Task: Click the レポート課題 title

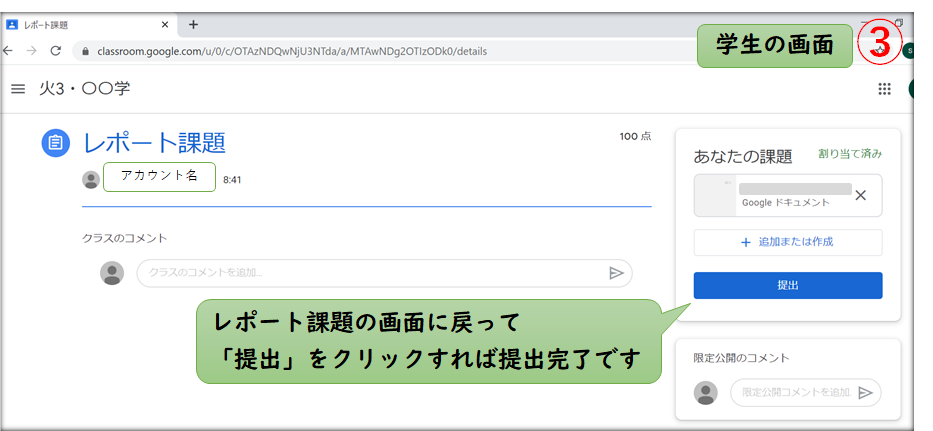Action: [154, 143]
